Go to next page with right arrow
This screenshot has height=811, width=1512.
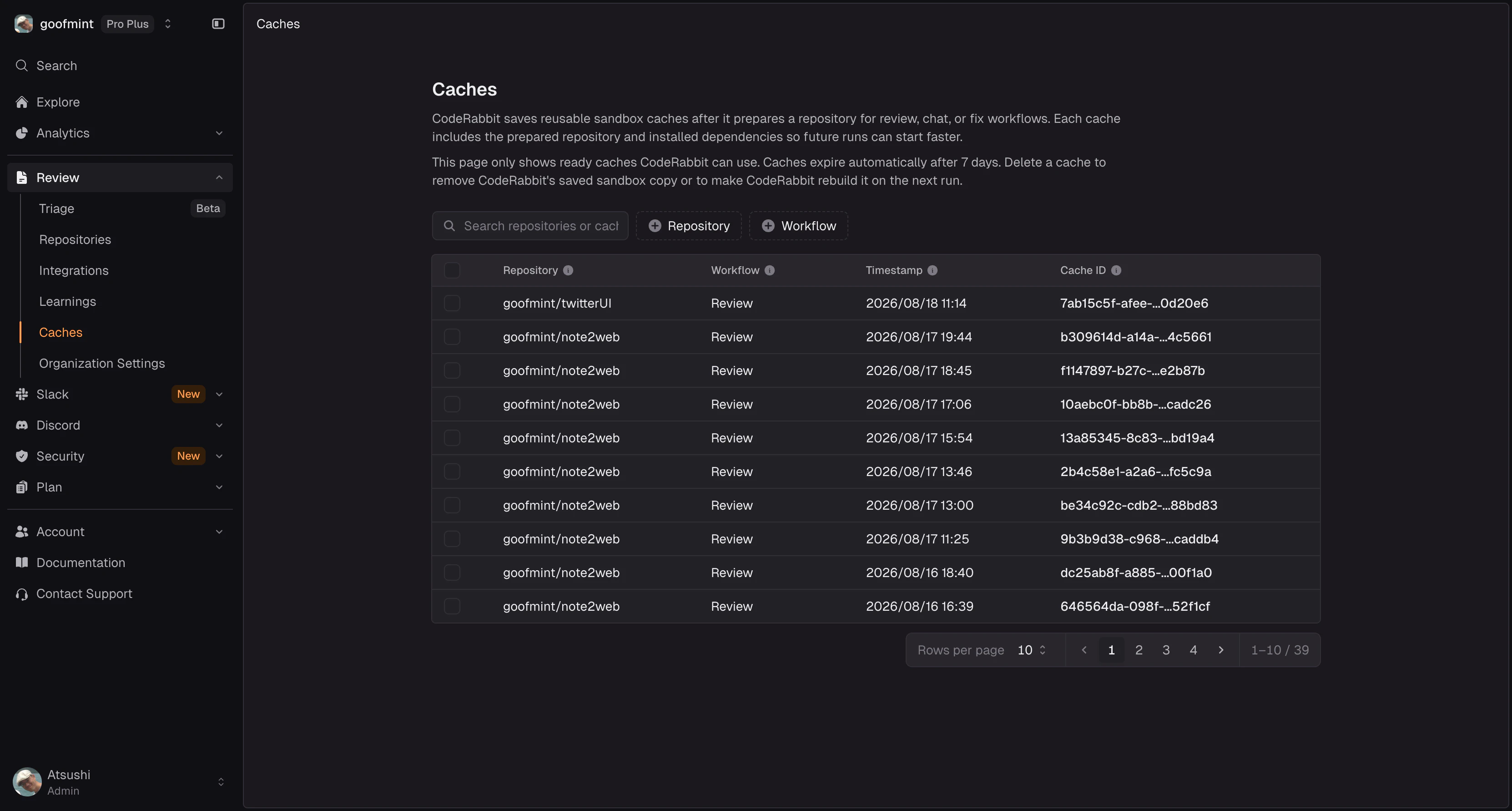click(x=1221, y=650)
